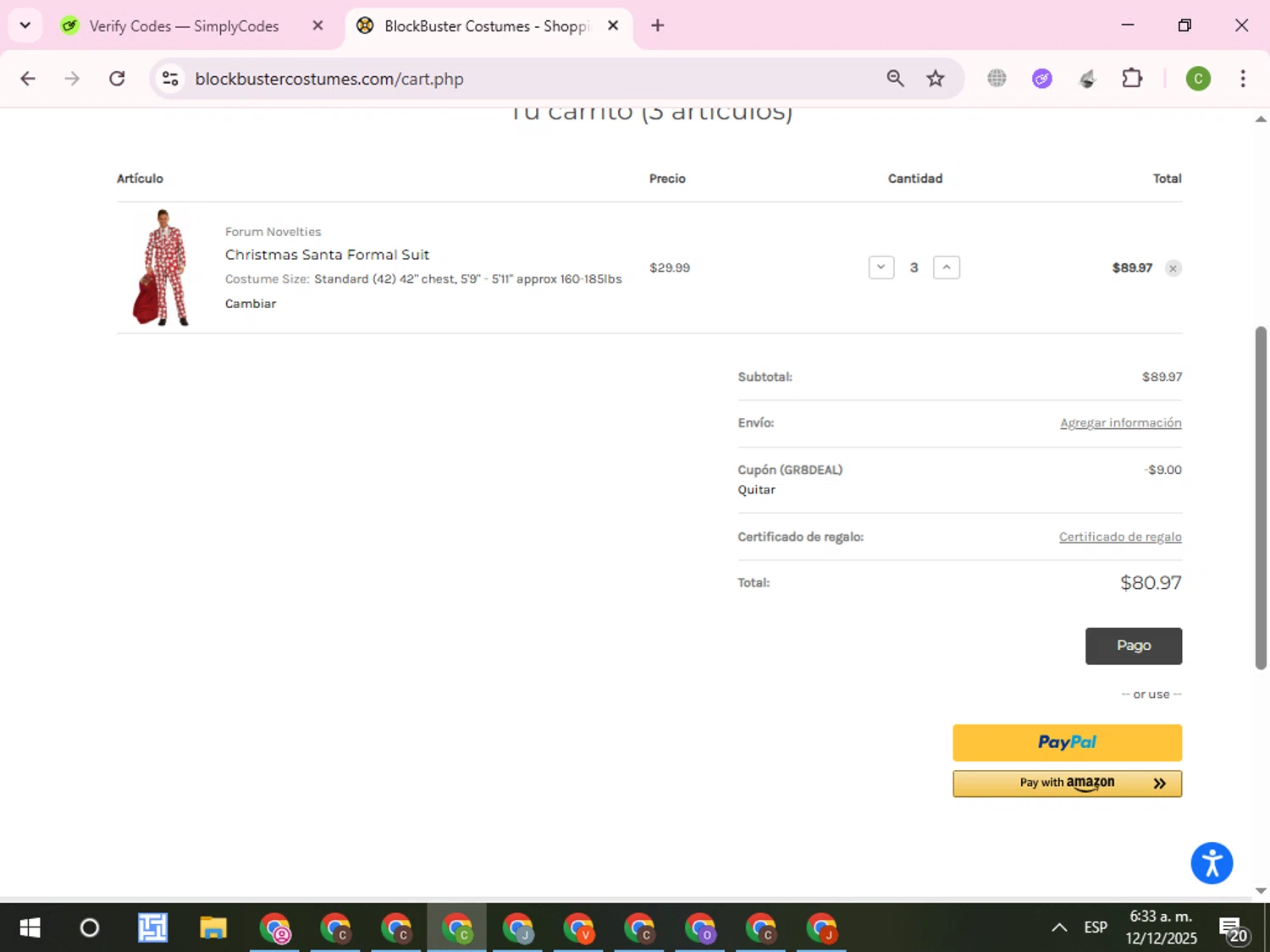Open a new browser tab
The height and width of the screenshot is (952, 1270).
657,25
